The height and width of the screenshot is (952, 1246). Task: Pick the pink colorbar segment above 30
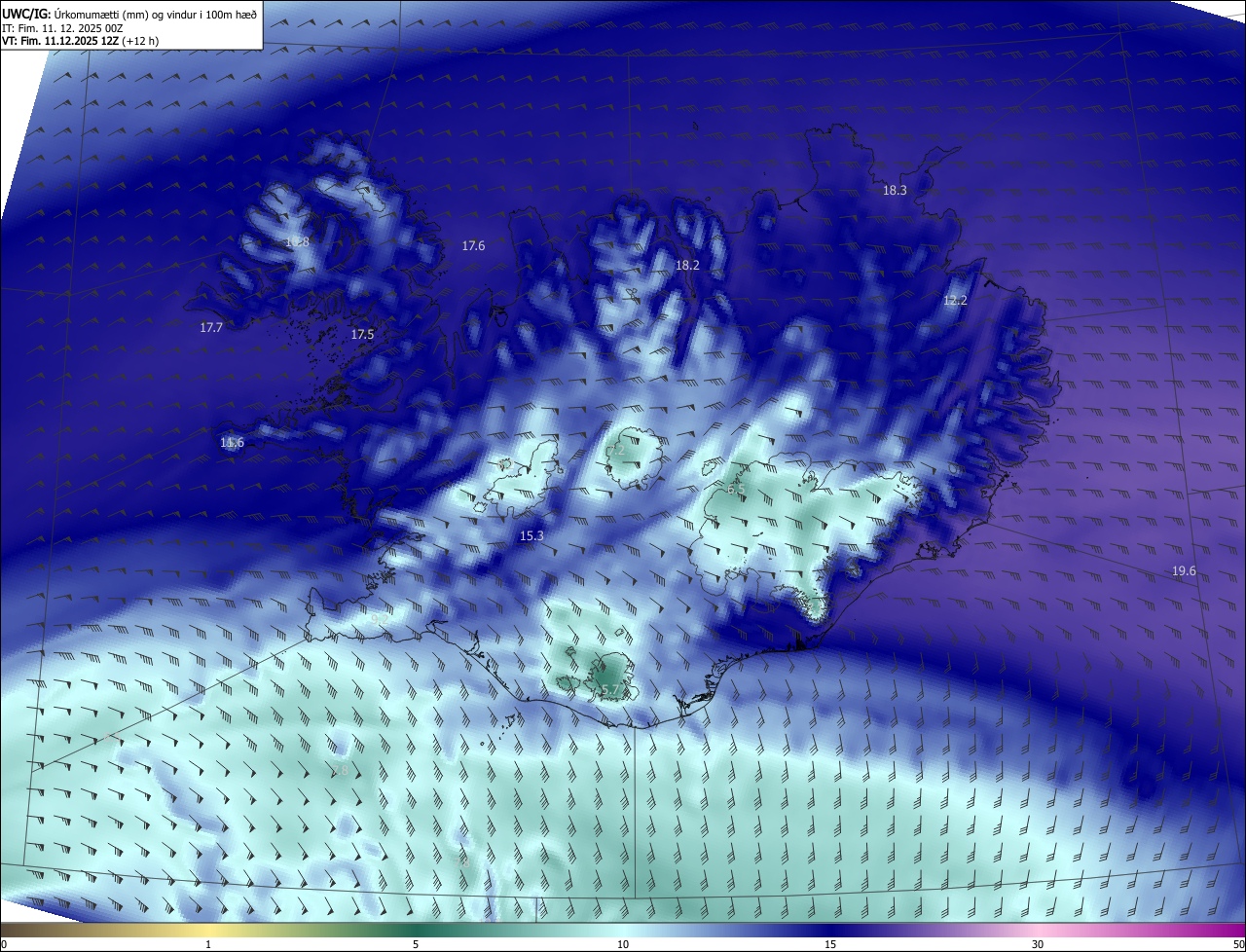click(x=1038, y=931)
